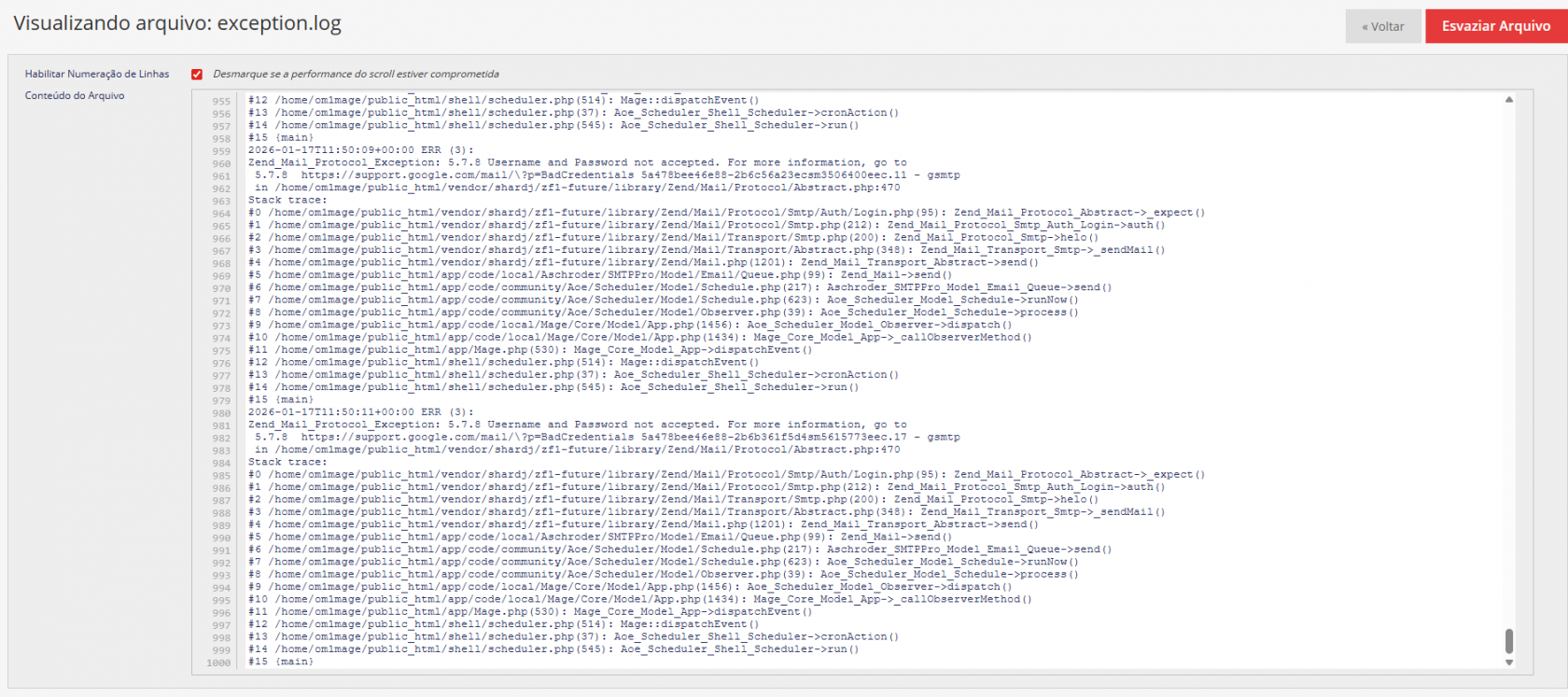Click the 'Habilitar Numeração de Linhas' label
This screenshot has height=697, width=1568.
click(x=97, y=75)
